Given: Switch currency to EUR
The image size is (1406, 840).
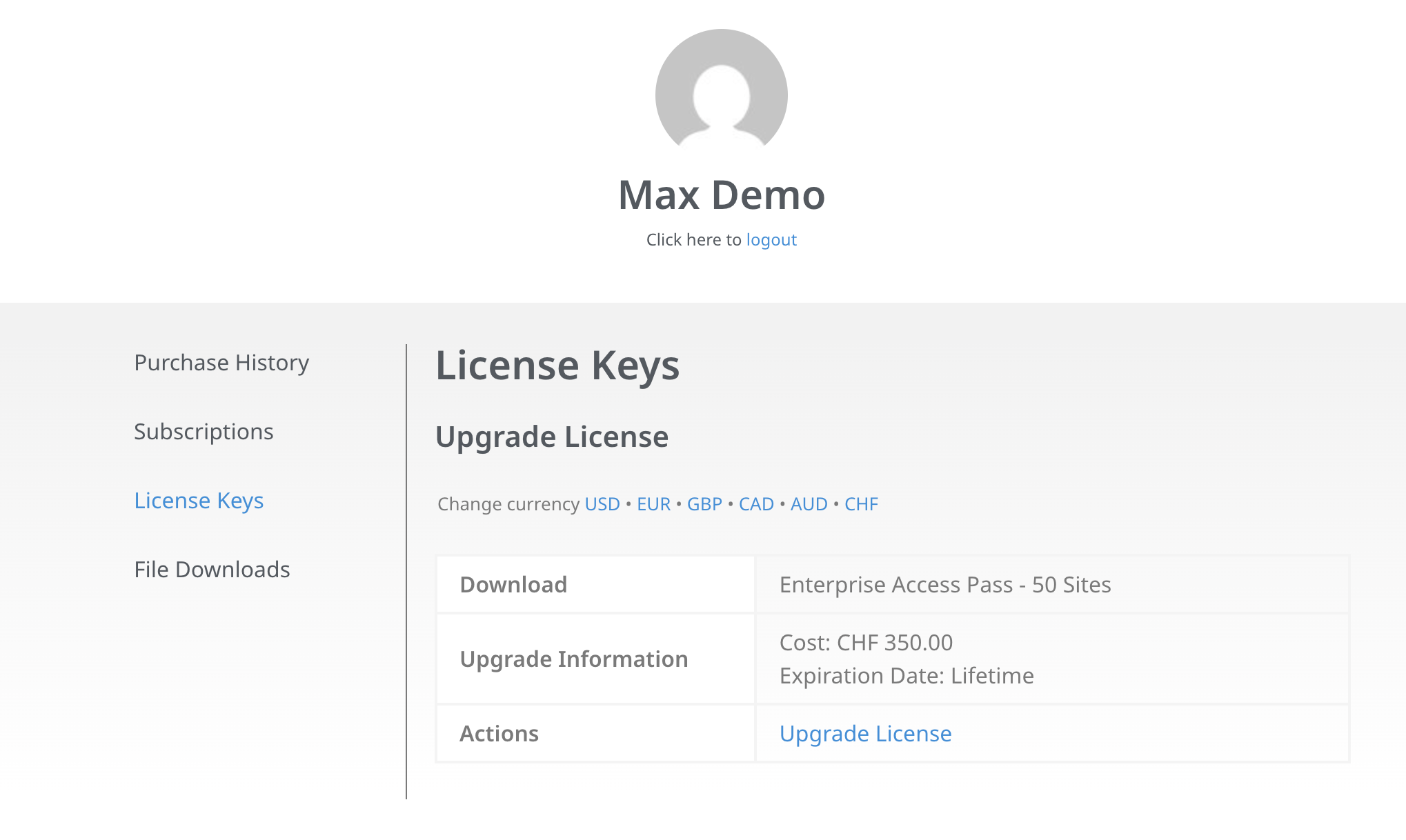Looking at the screenshot, I should click(x=653, y=504).
